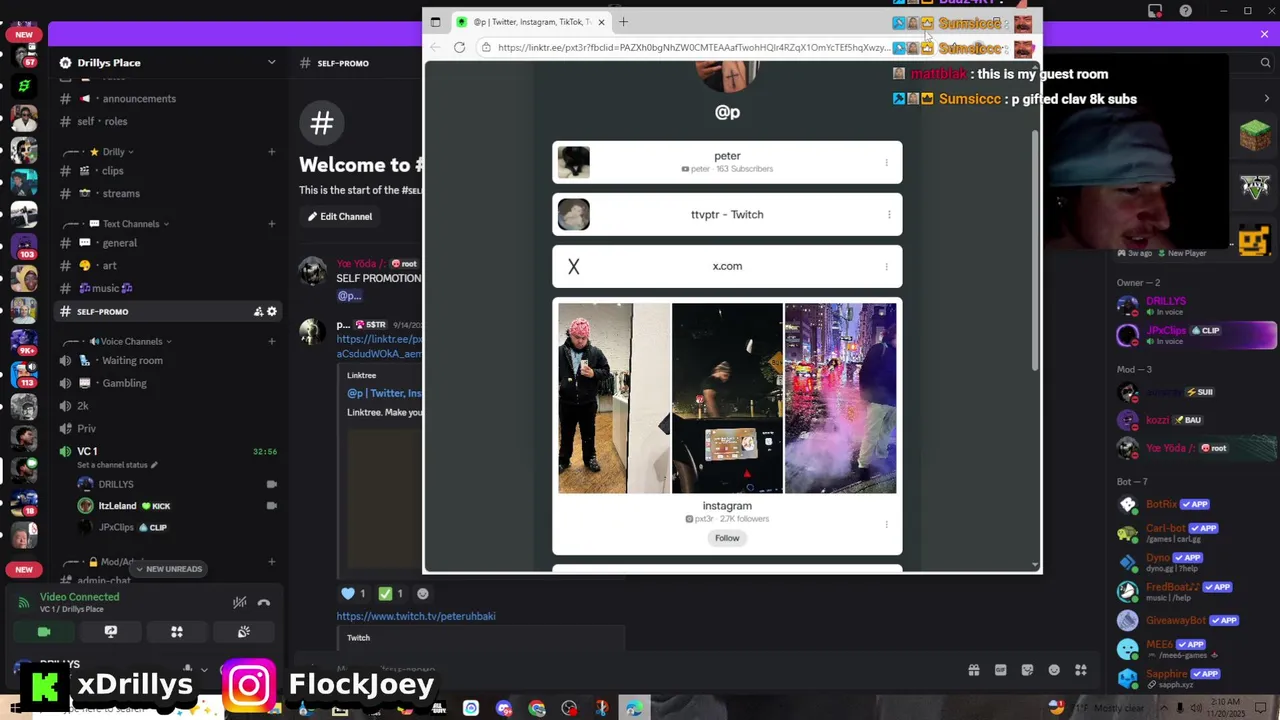Add a reaction to the message
1280x720 pixels.
(423, 593)
